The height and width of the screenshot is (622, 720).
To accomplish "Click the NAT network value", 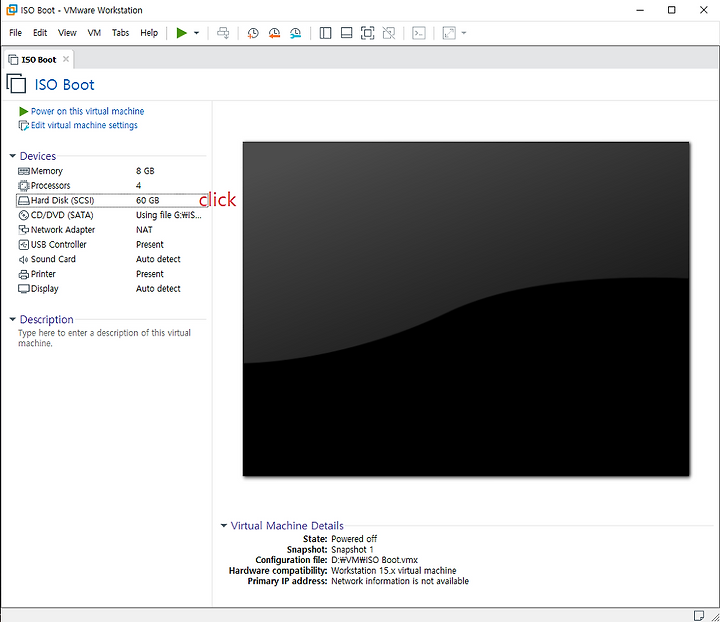I will (x=144, y=230).
